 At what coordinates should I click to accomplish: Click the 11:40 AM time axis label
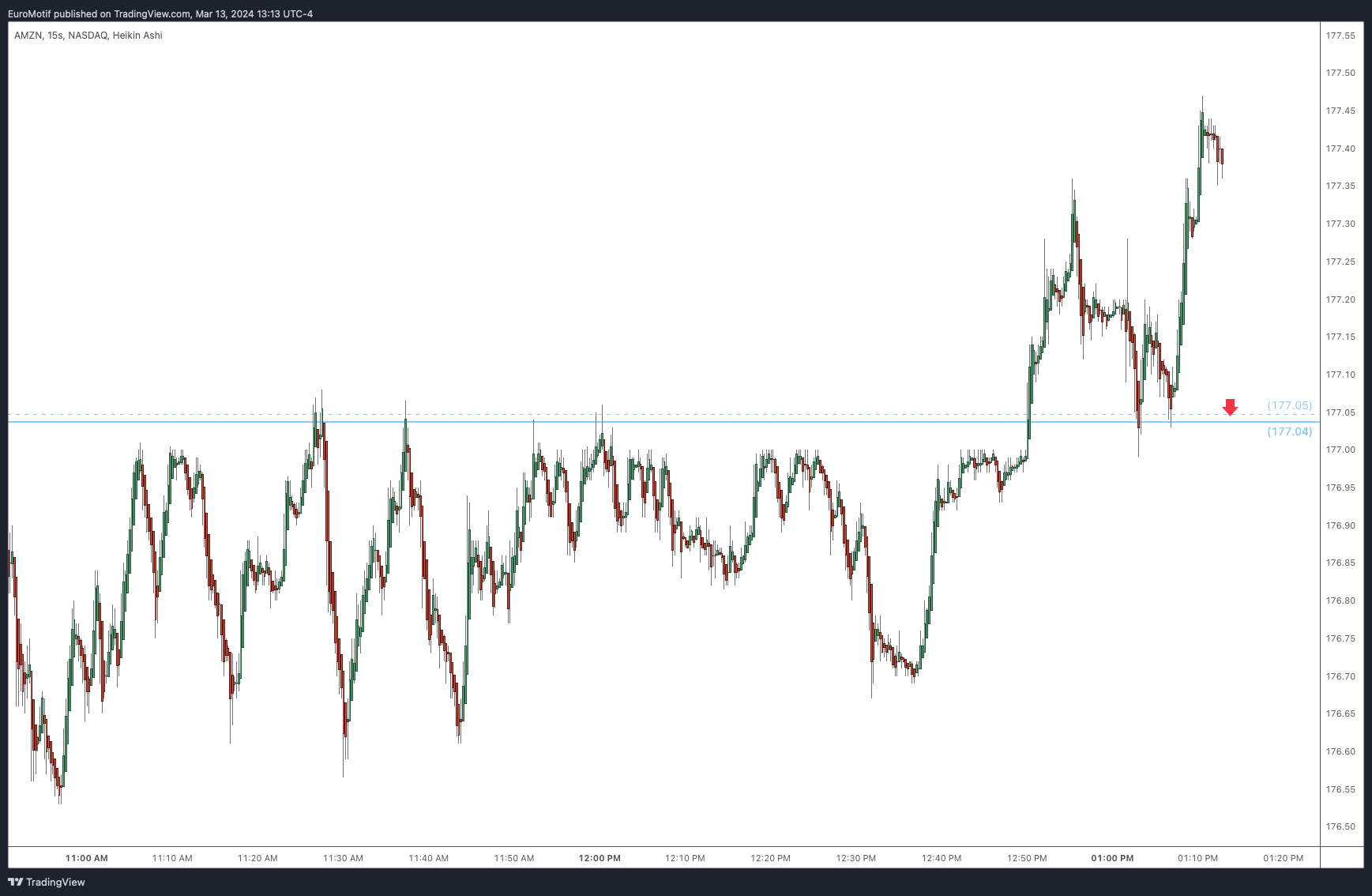(429, 858)
